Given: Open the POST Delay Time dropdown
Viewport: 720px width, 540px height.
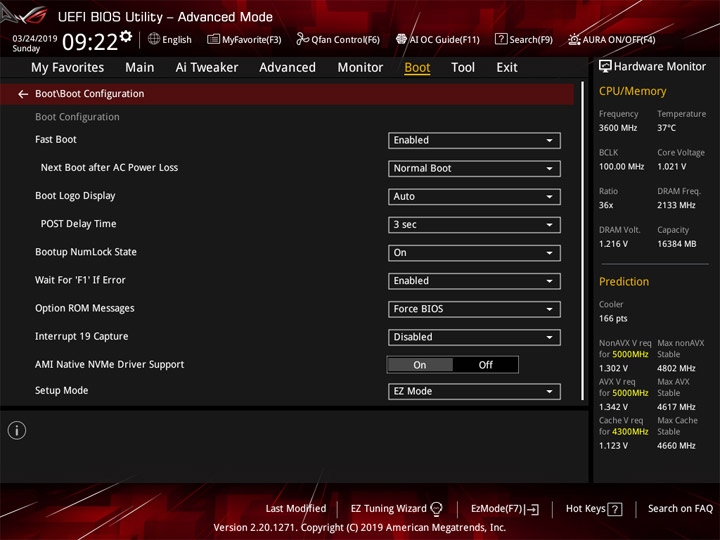Looking at the screenshot, I should click(474, 225).
